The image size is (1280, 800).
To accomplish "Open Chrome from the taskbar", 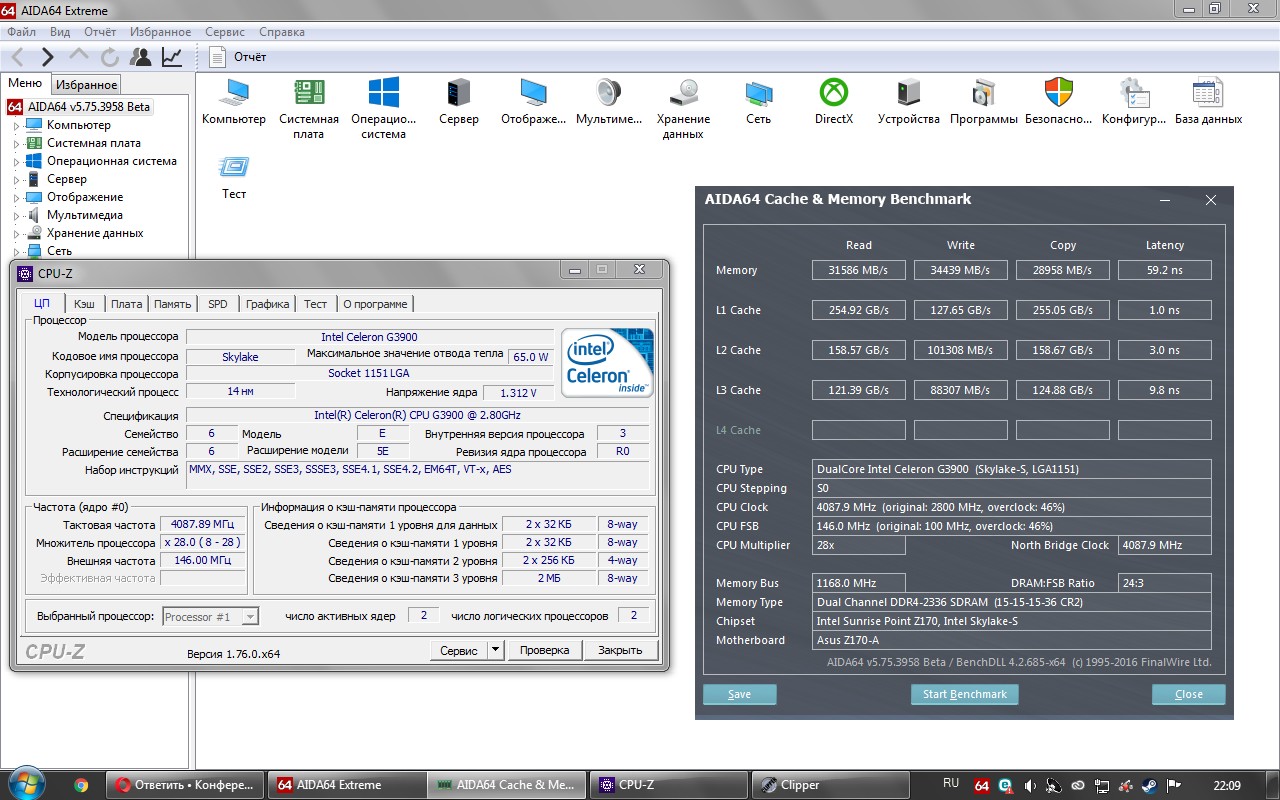I will pyautogui.click(x=81, y=785).
